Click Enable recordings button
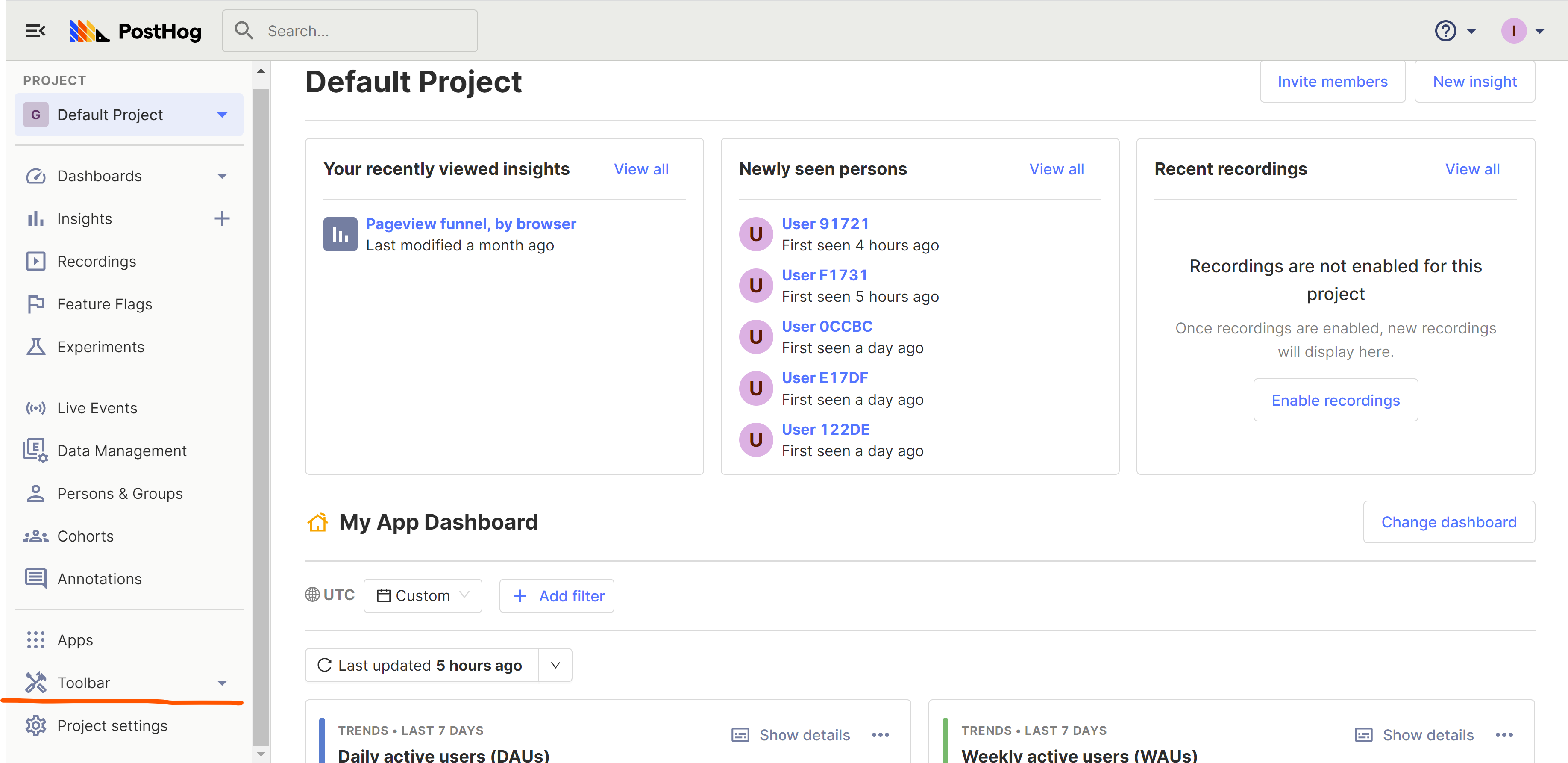The image size is (1568, 763). [1335, 400]
